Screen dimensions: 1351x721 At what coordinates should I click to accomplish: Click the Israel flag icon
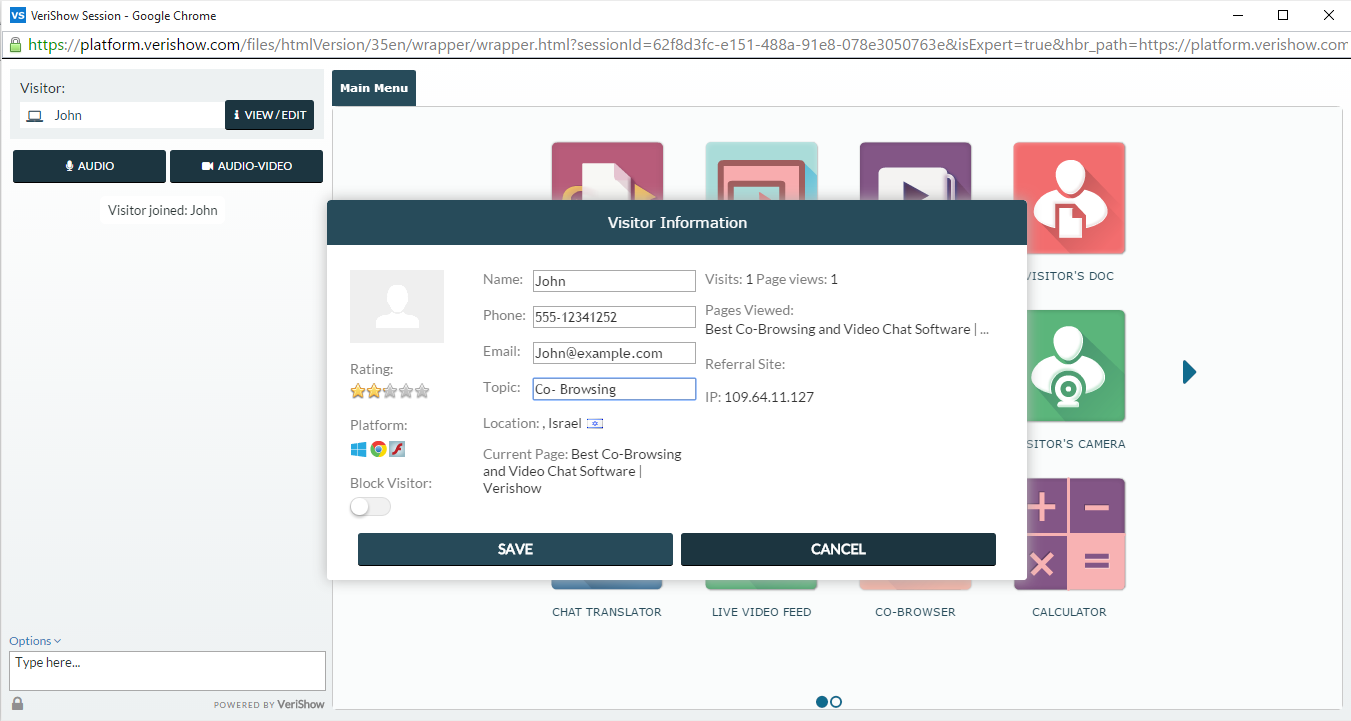(x=594, y=424)
